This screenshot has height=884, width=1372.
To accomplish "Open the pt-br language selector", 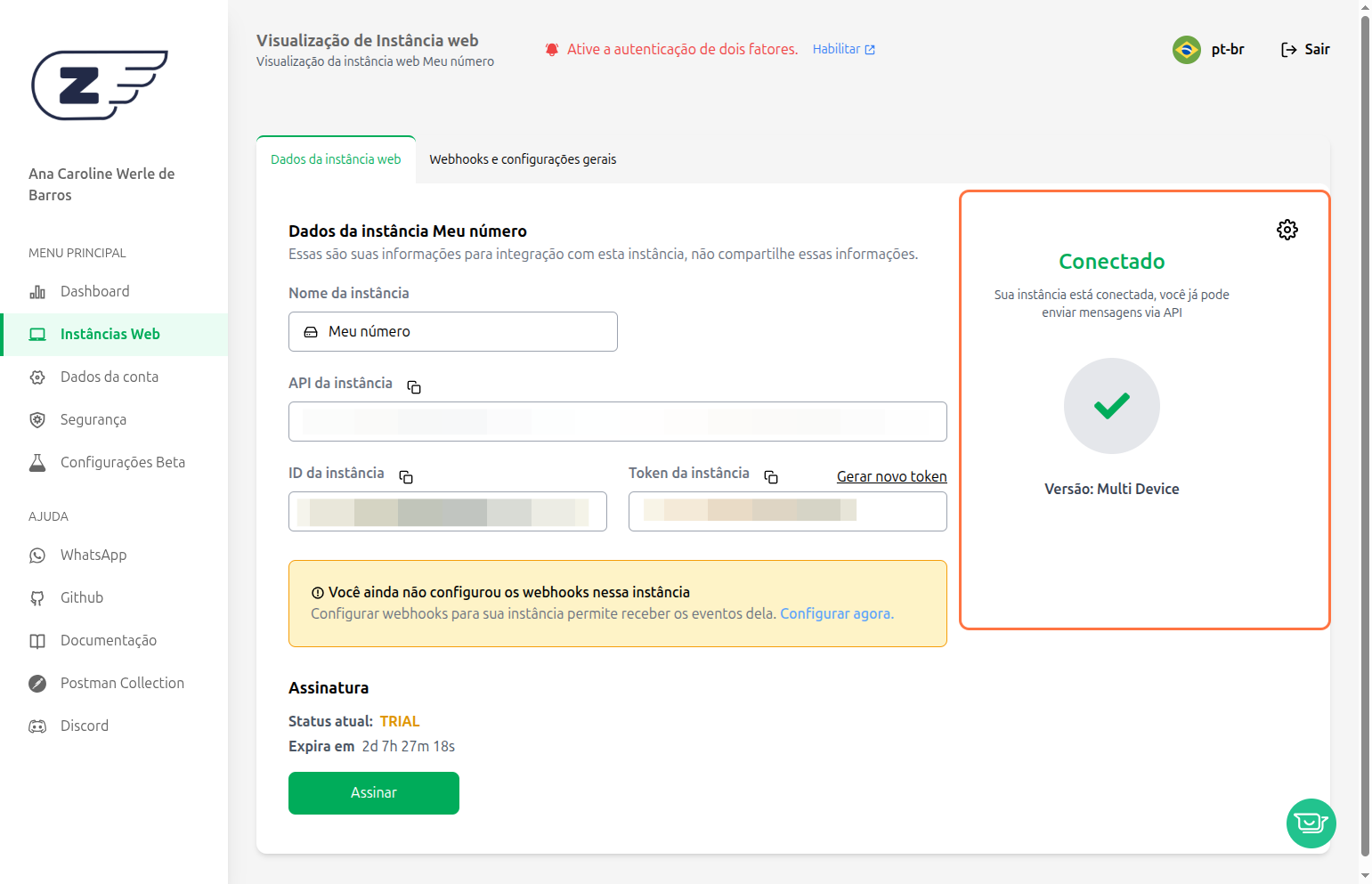I will click(x=1227, y=50).
